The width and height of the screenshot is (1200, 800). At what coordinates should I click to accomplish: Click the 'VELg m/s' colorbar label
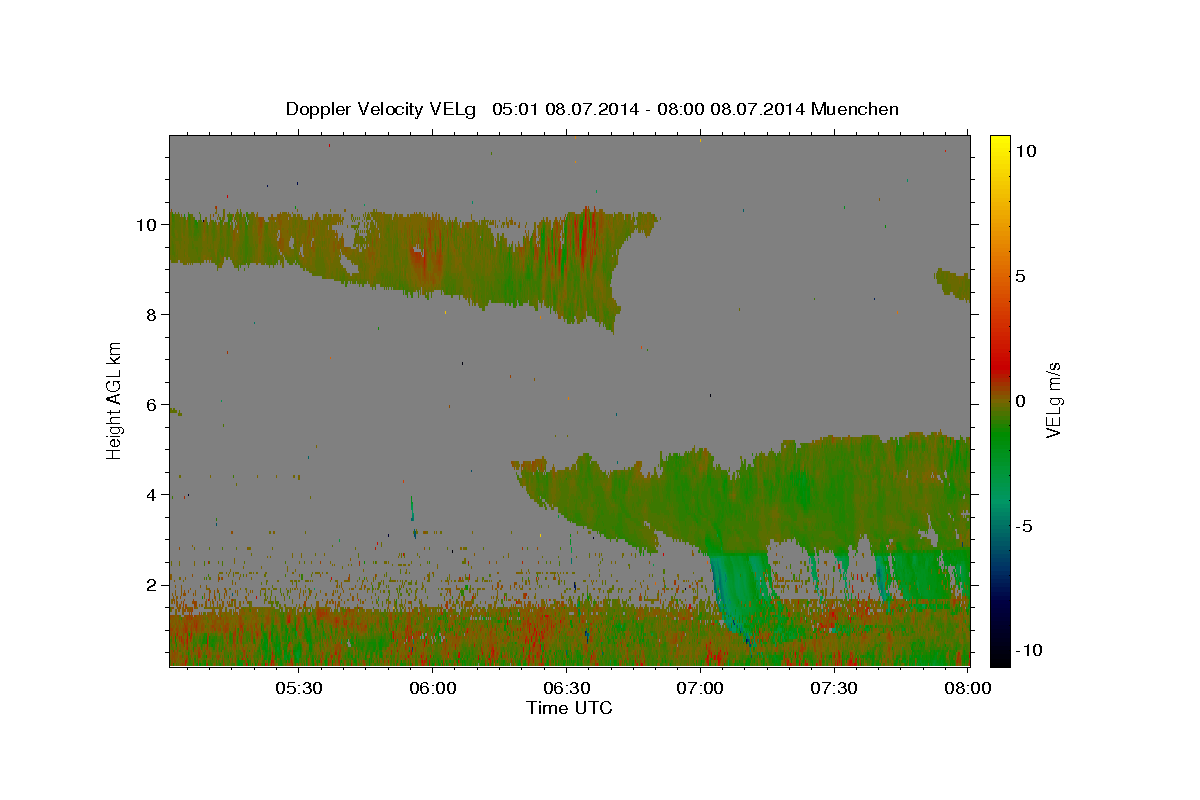1054,401
